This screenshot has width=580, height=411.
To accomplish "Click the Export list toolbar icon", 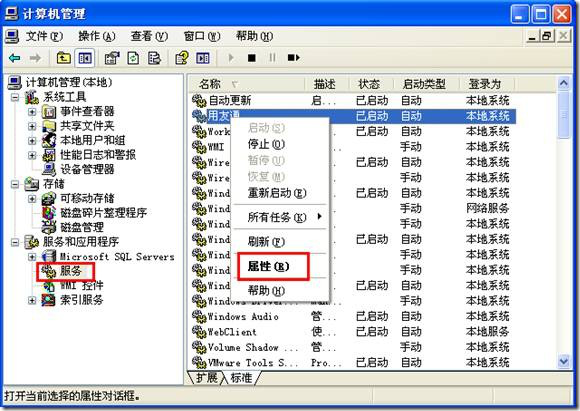I will (154, 58).
